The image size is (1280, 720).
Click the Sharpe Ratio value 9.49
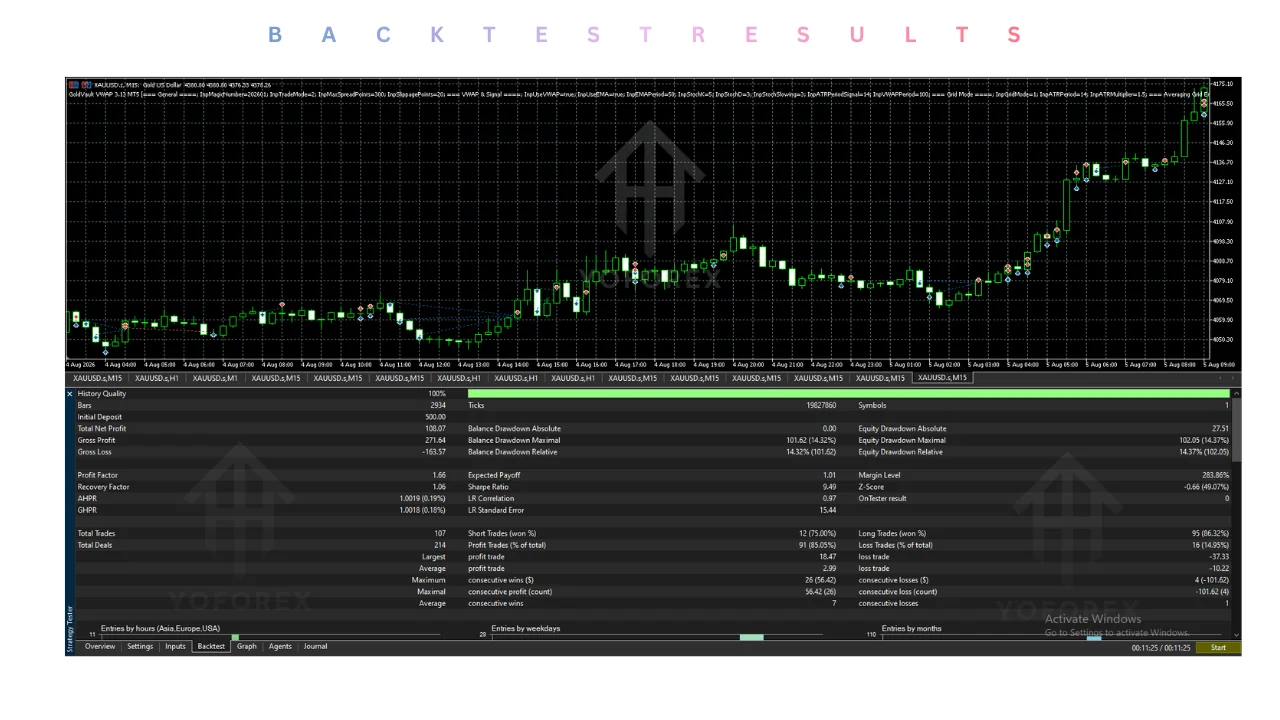[829, 487]
